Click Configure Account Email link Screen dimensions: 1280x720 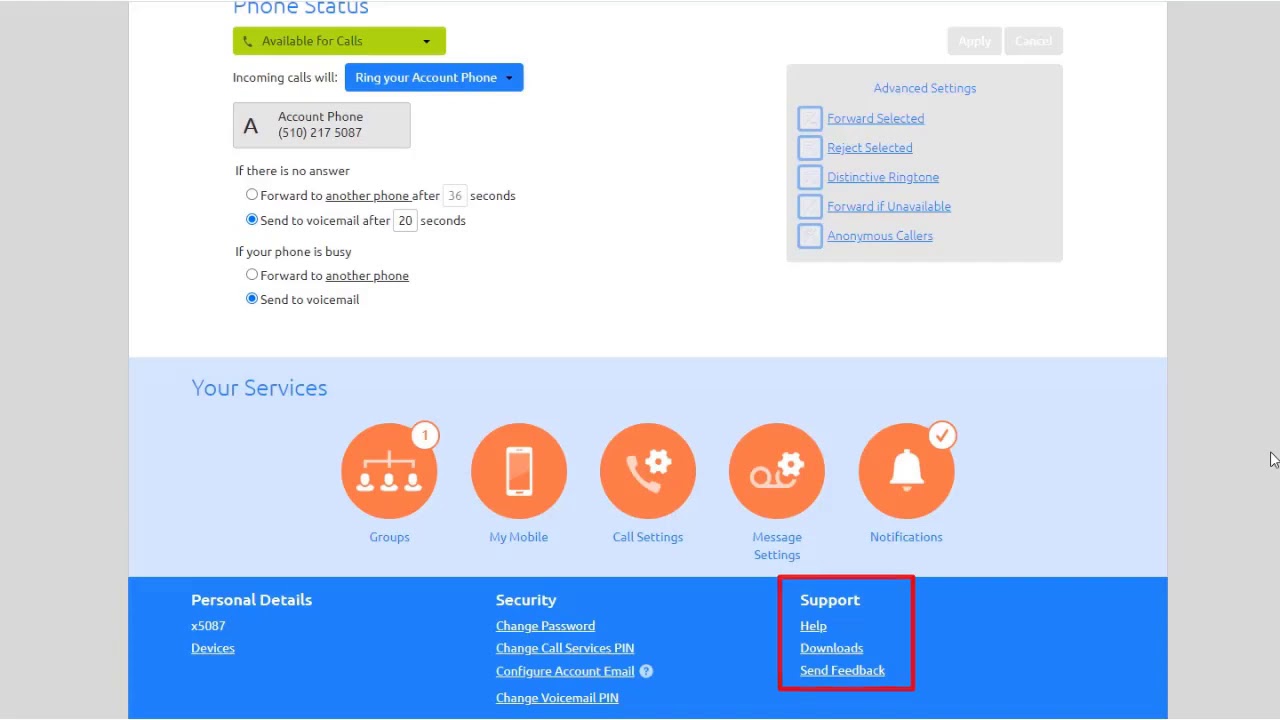pos(565,672)
